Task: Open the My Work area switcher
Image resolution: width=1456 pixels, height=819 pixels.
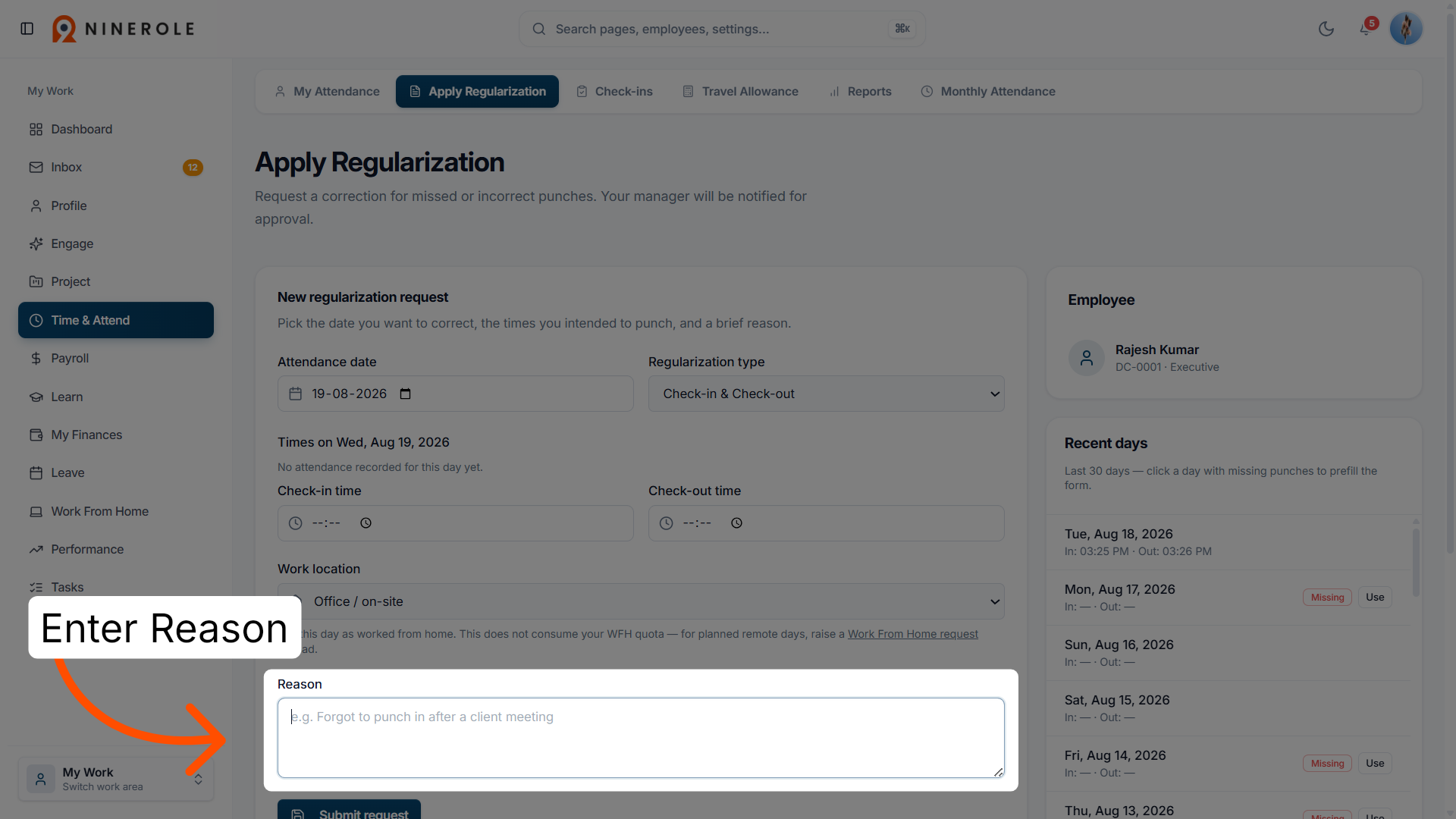Action: pos(116,779)
